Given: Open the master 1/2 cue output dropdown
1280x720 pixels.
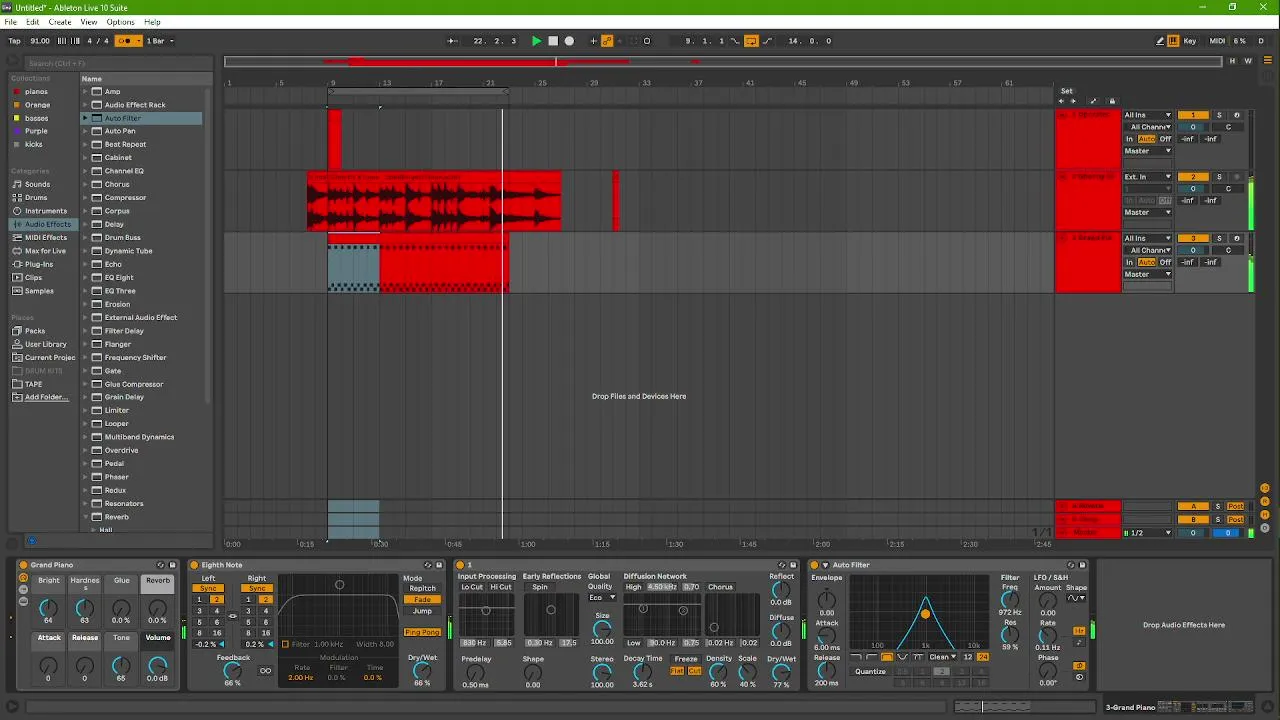Looking at the screenshot, I should pos(1147,533).
